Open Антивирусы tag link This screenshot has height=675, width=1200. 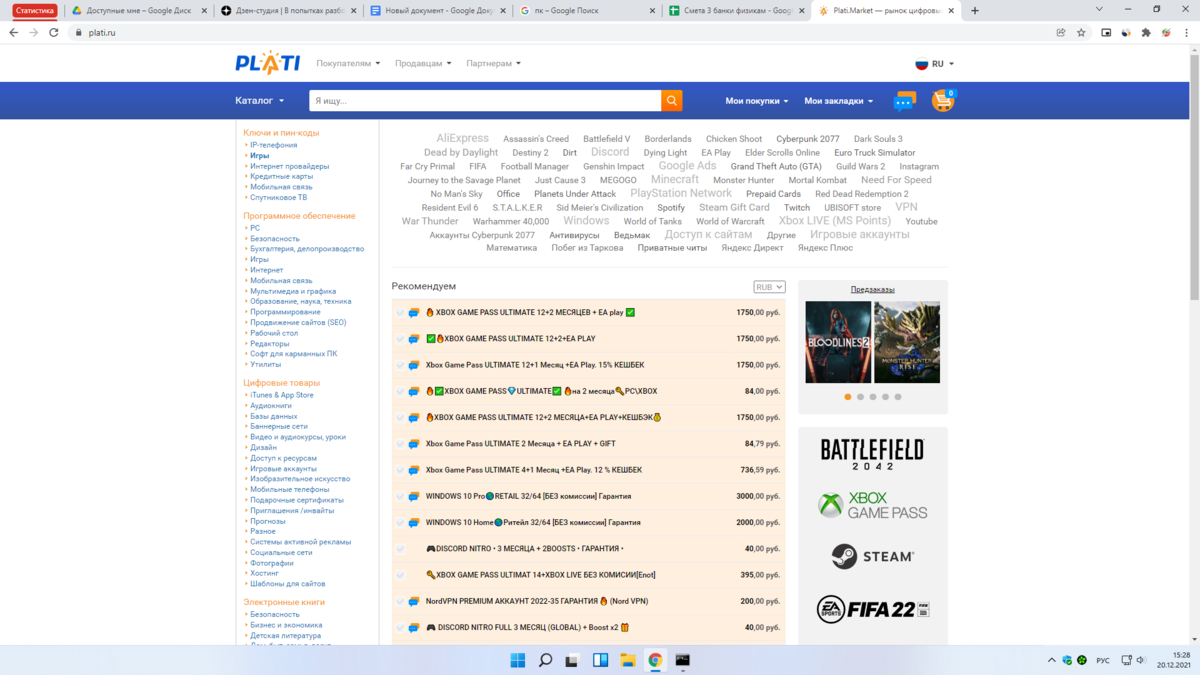click(574, 235)
